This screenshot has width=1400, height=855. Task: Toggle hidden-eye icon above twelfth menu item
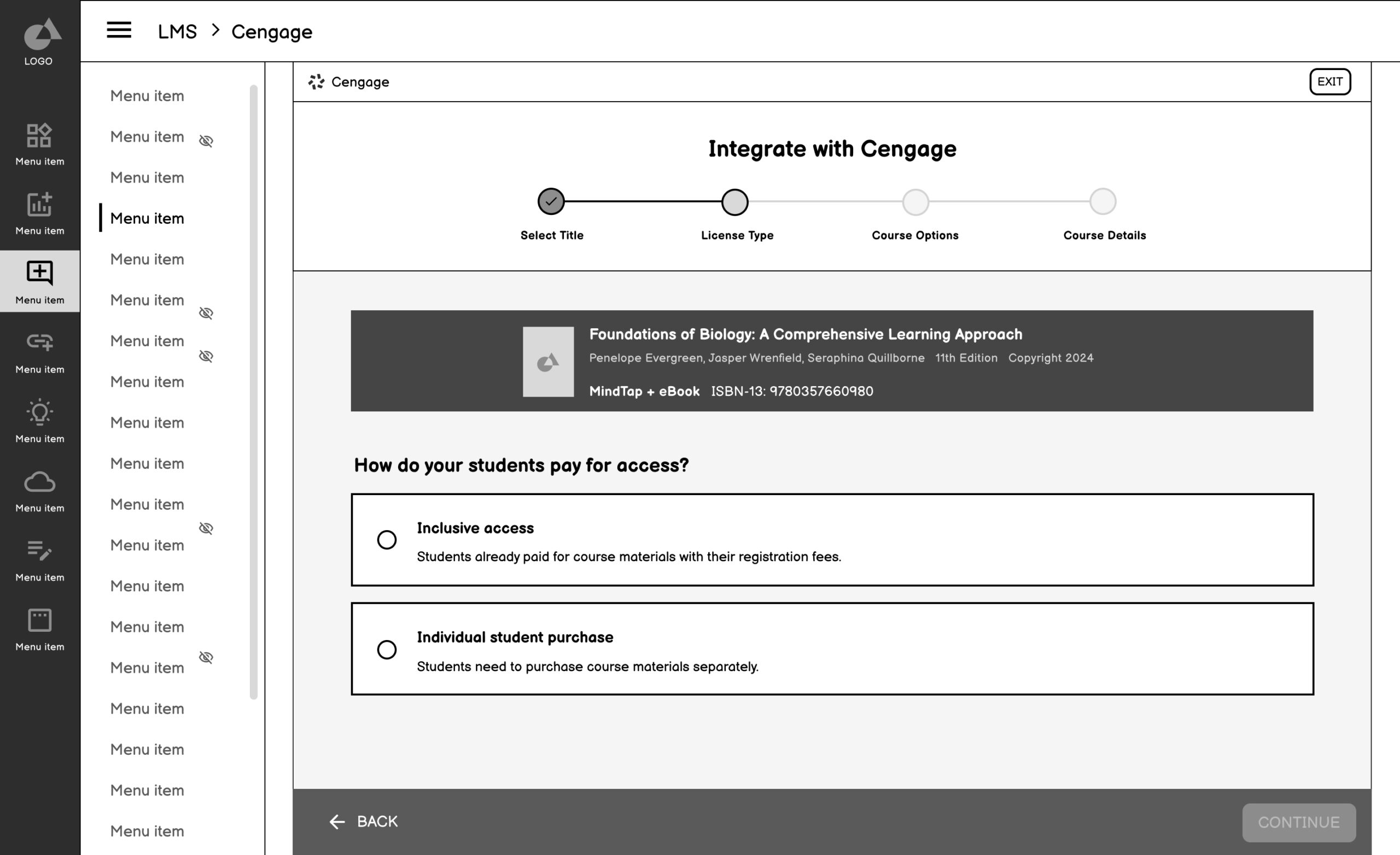tap(206, 528)
